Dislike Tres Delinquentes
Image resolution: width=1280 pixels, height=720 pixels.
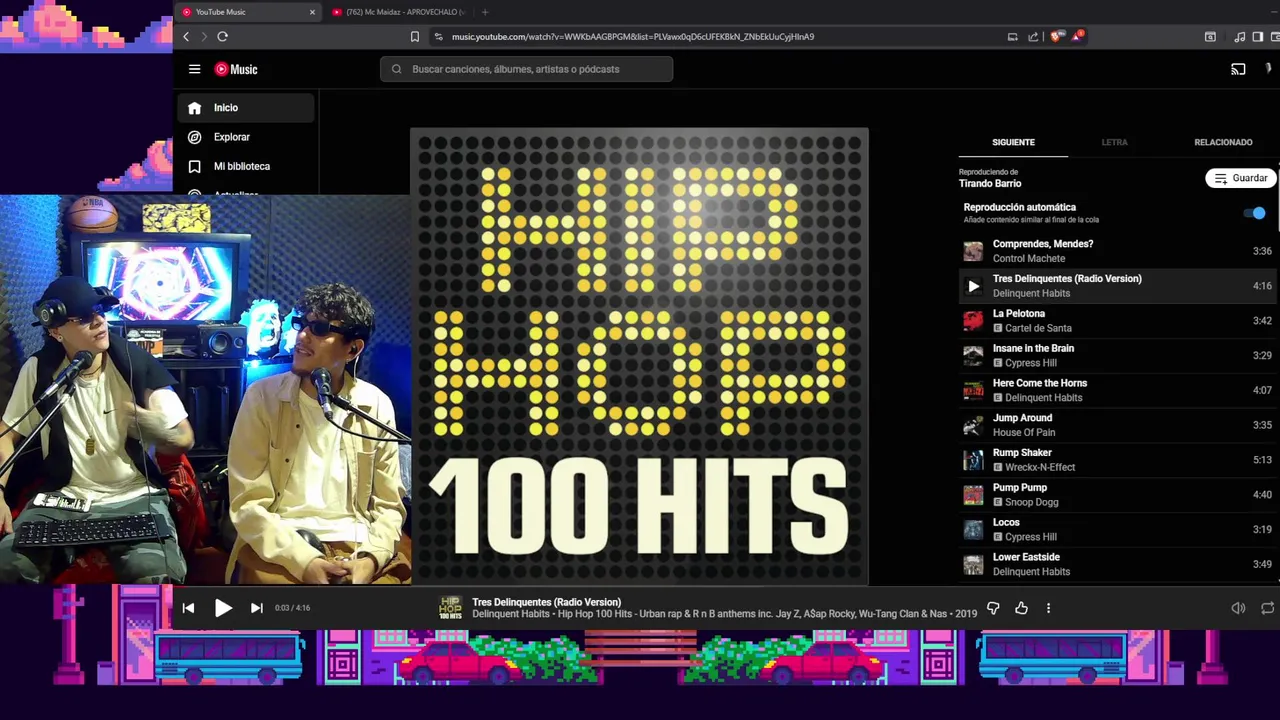993,608
